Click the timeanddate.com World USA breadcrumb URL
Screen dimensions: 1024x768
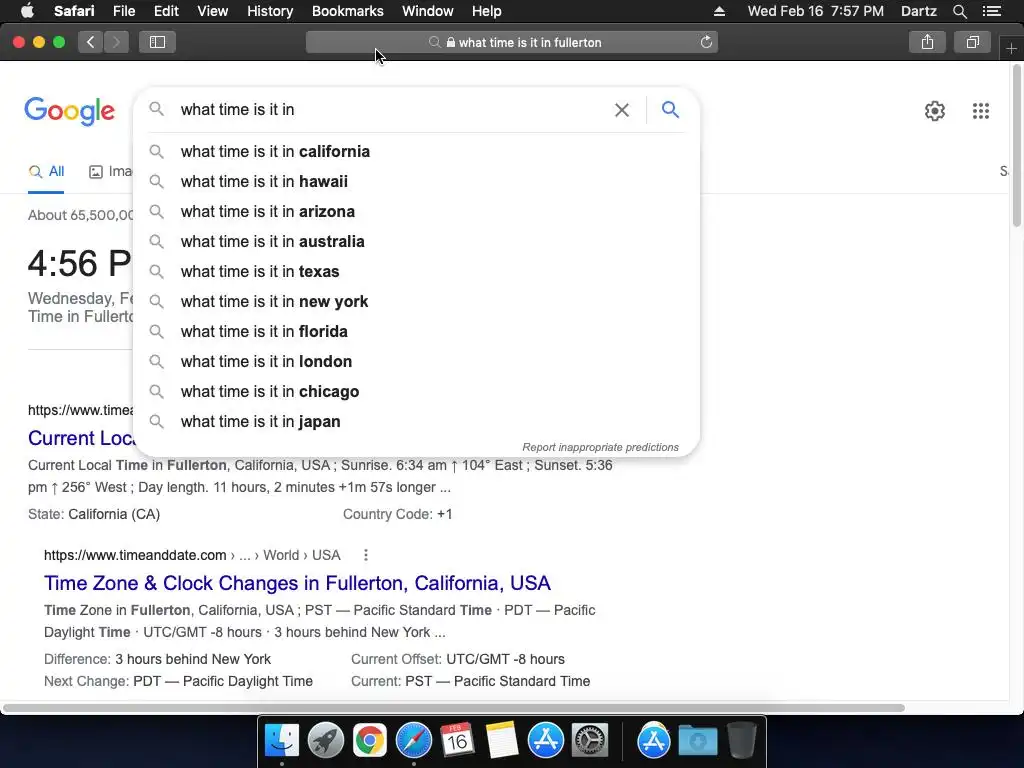click(x=192, y=555)
